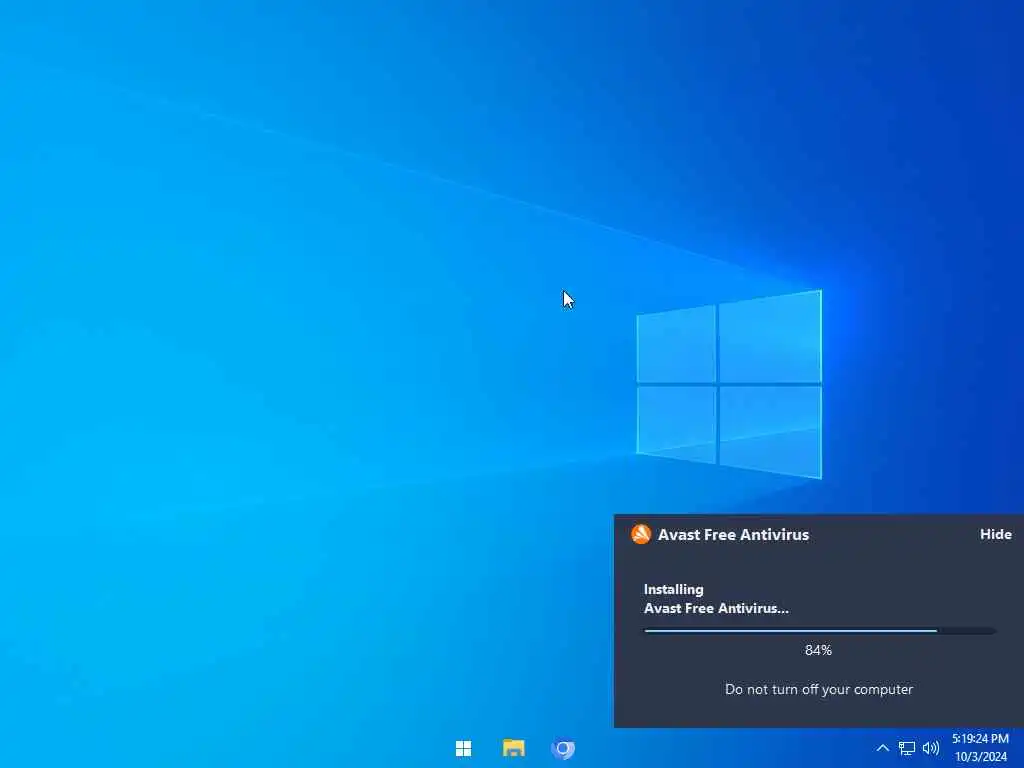Image resolution: width=1024 pixels, height=768 pixels.
Task: Open the Windows Start menu
Action: tap(464, 748)
